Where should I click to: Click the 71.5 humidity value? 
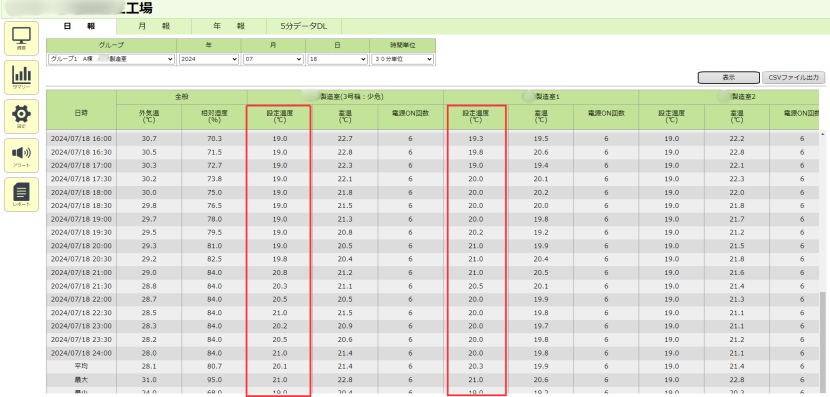(x=214, y=152)
